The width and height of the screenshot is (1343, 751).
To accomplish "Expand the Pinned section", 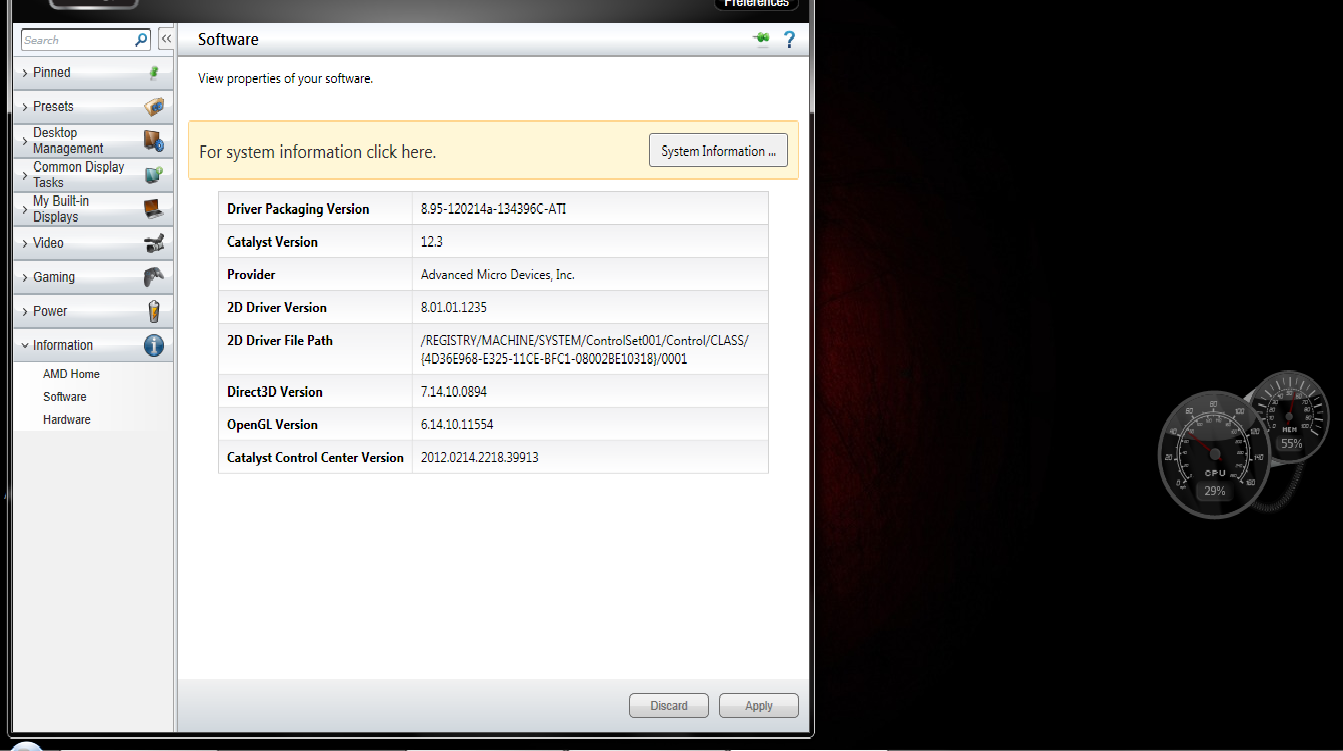I will pyautogui.click(x=52, y=73).
